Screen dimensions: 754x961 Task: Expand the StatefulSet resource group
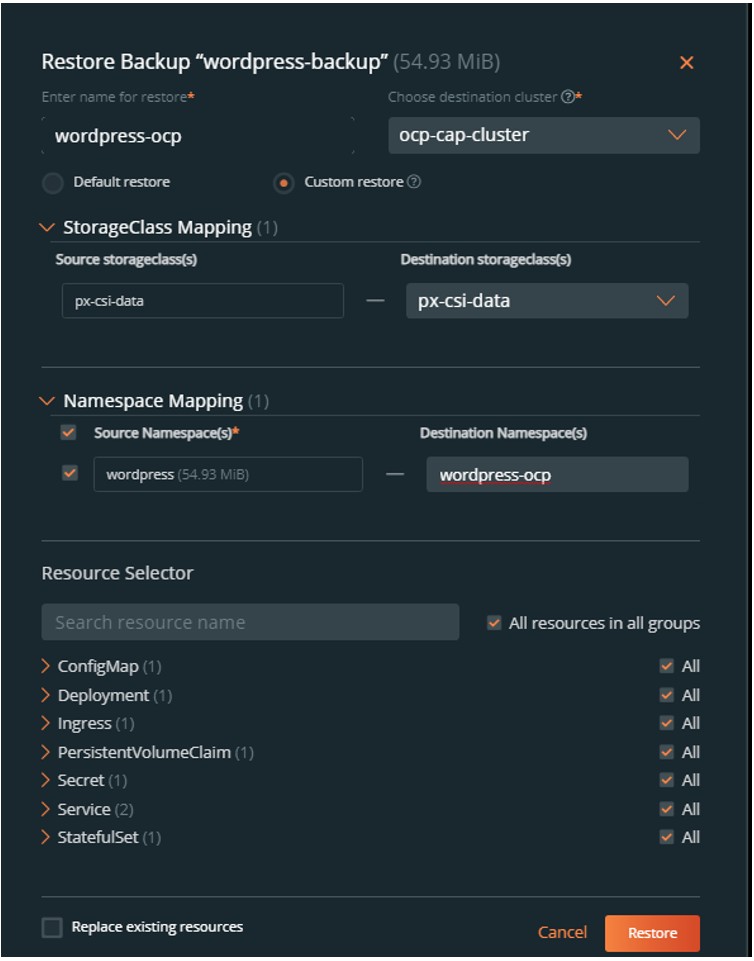click(x=45, y=837)
